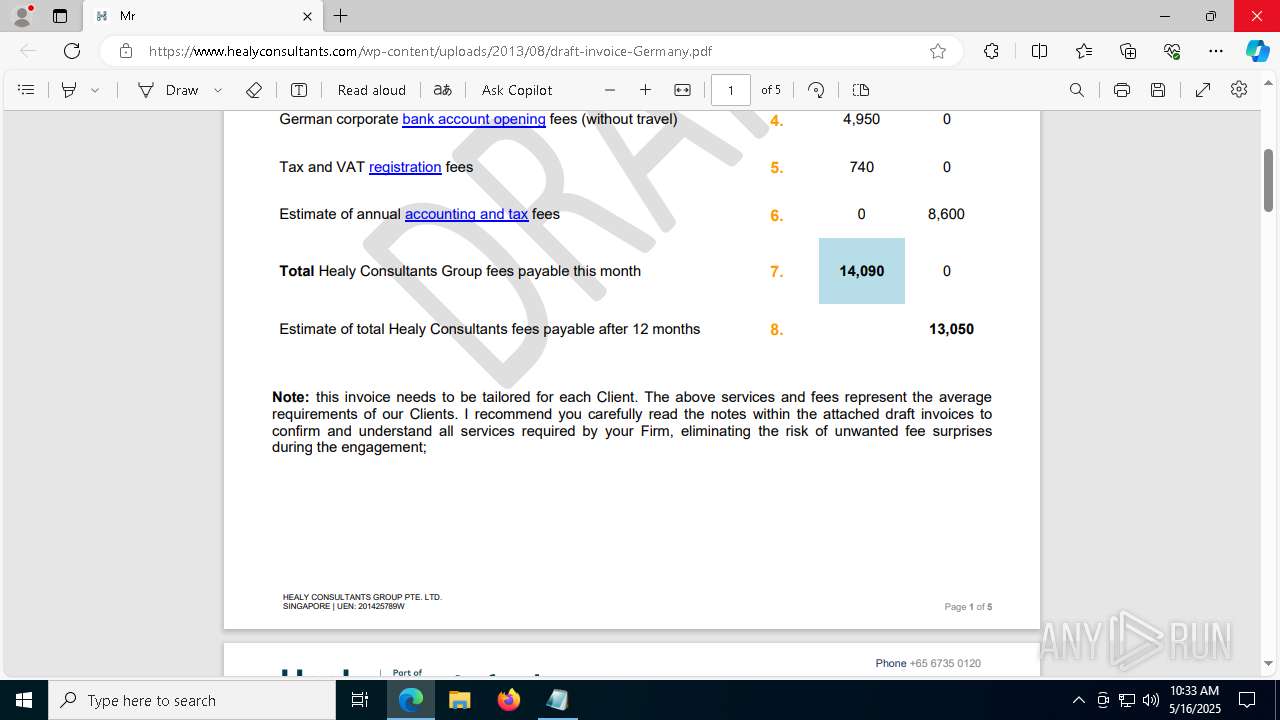Add text box to PDF
Image resolution: width=1280 pixels, height=720 pixels.
click(298, 90)
